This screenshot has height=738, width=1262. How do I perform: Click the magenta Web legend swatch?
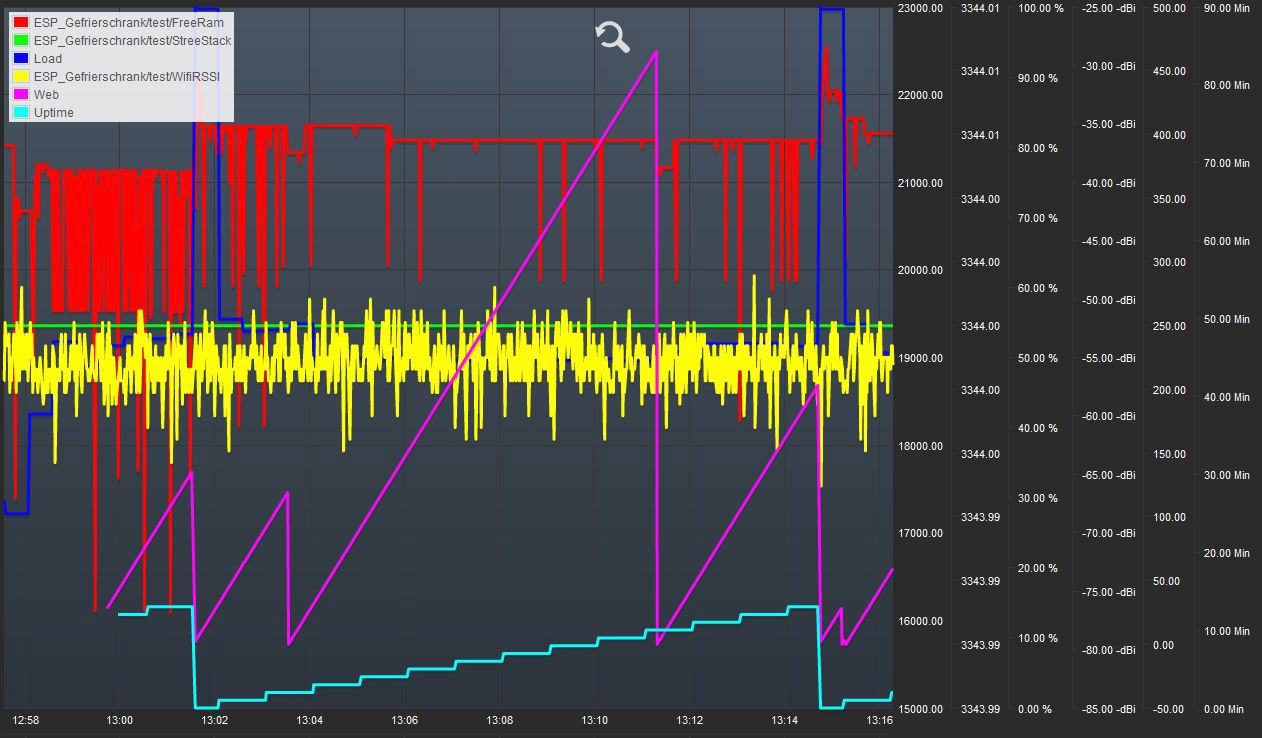[x=21, y=94]
